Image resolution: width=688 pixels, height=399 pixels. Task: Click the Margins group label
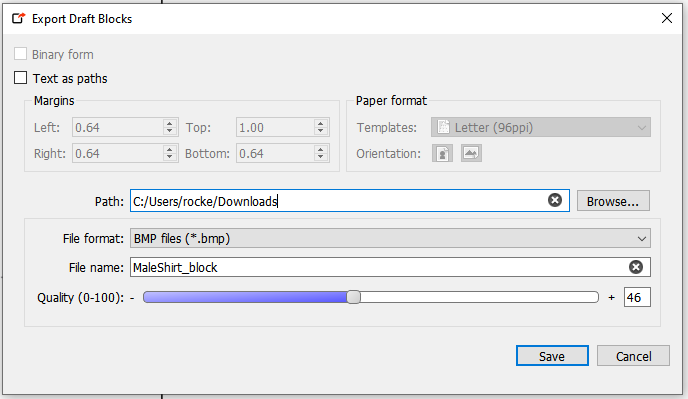click(x=54, y=101)
